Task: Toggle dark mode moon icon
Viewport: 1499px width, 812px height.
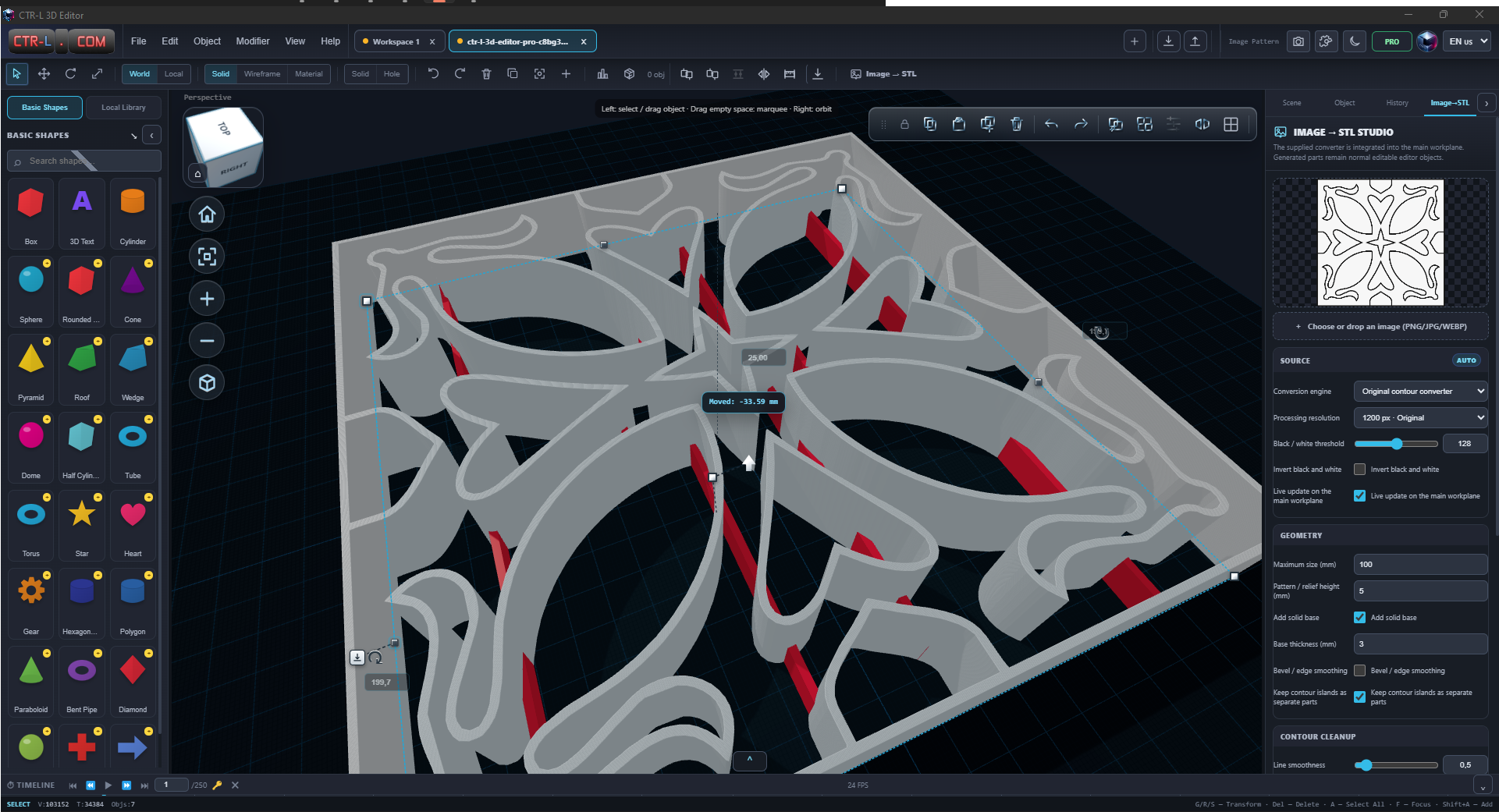Action: [1355, 41]
